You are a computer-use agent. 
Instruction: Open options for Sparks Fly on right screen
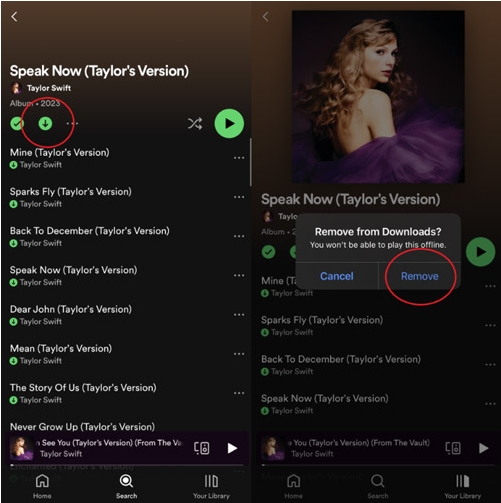pyautogui.click(x=490, y=325)
